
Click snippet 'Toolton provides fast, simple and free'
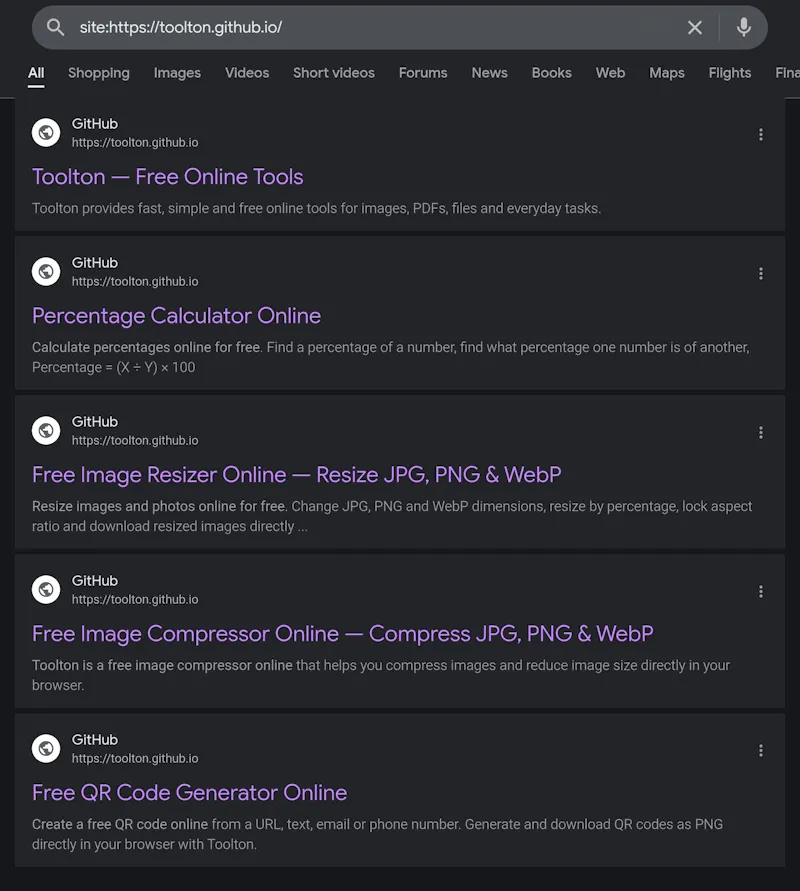click(316, 209)
